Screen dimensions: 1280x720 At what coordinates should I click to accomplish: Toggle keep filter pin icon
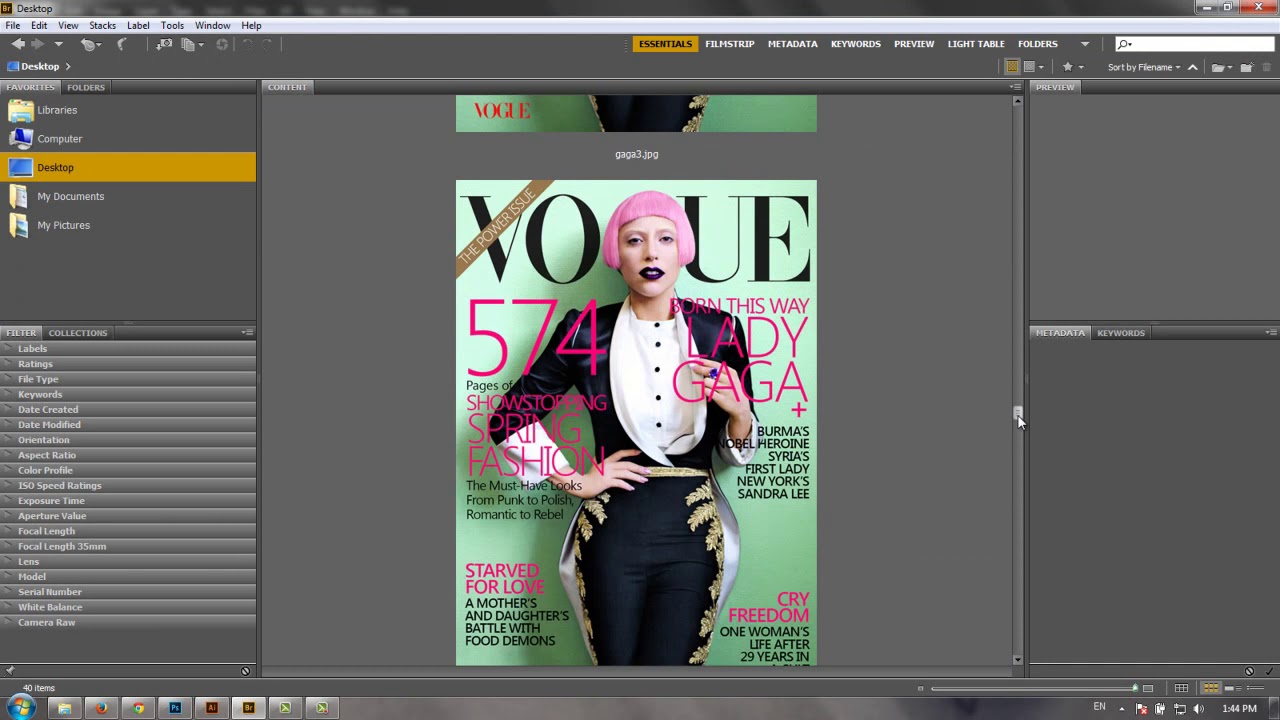pyautogui.click(x=10, y=671)
